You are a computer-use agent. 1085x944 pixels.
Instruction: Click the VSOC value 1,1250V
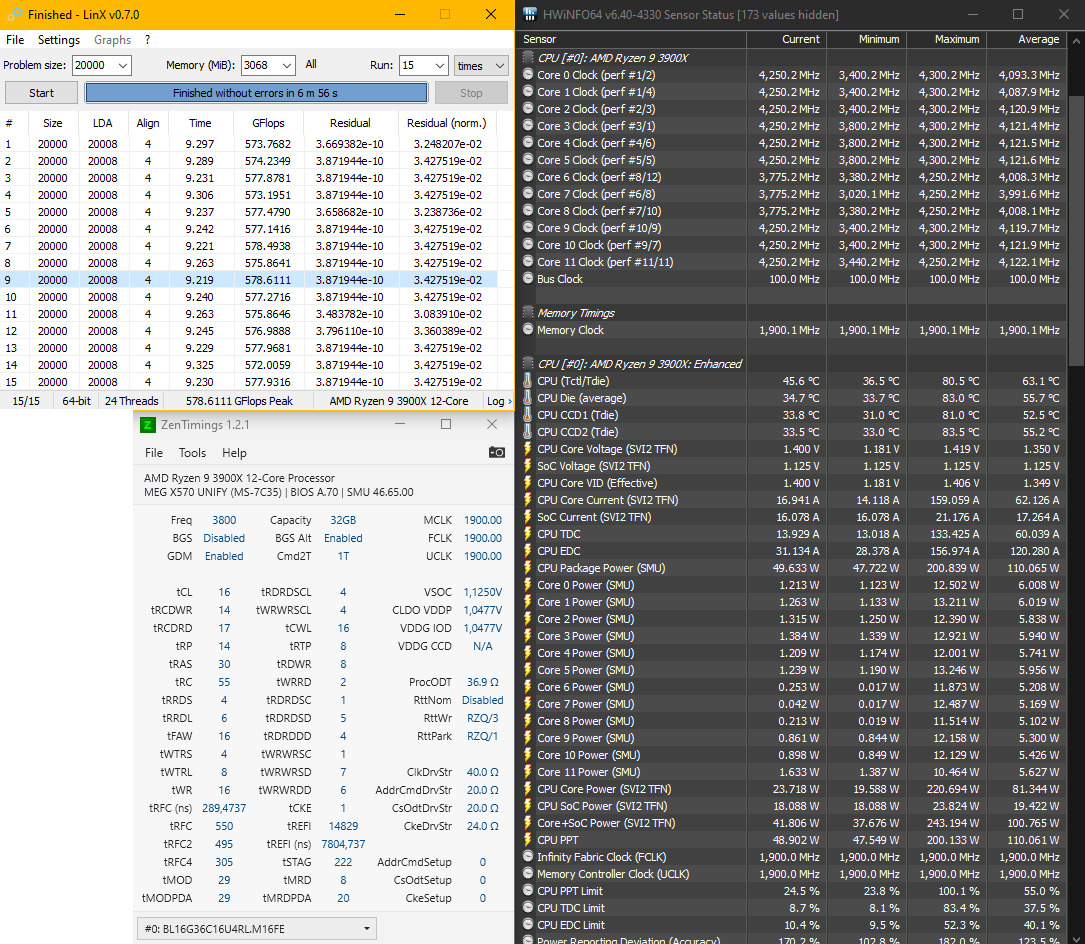point(482,592)
